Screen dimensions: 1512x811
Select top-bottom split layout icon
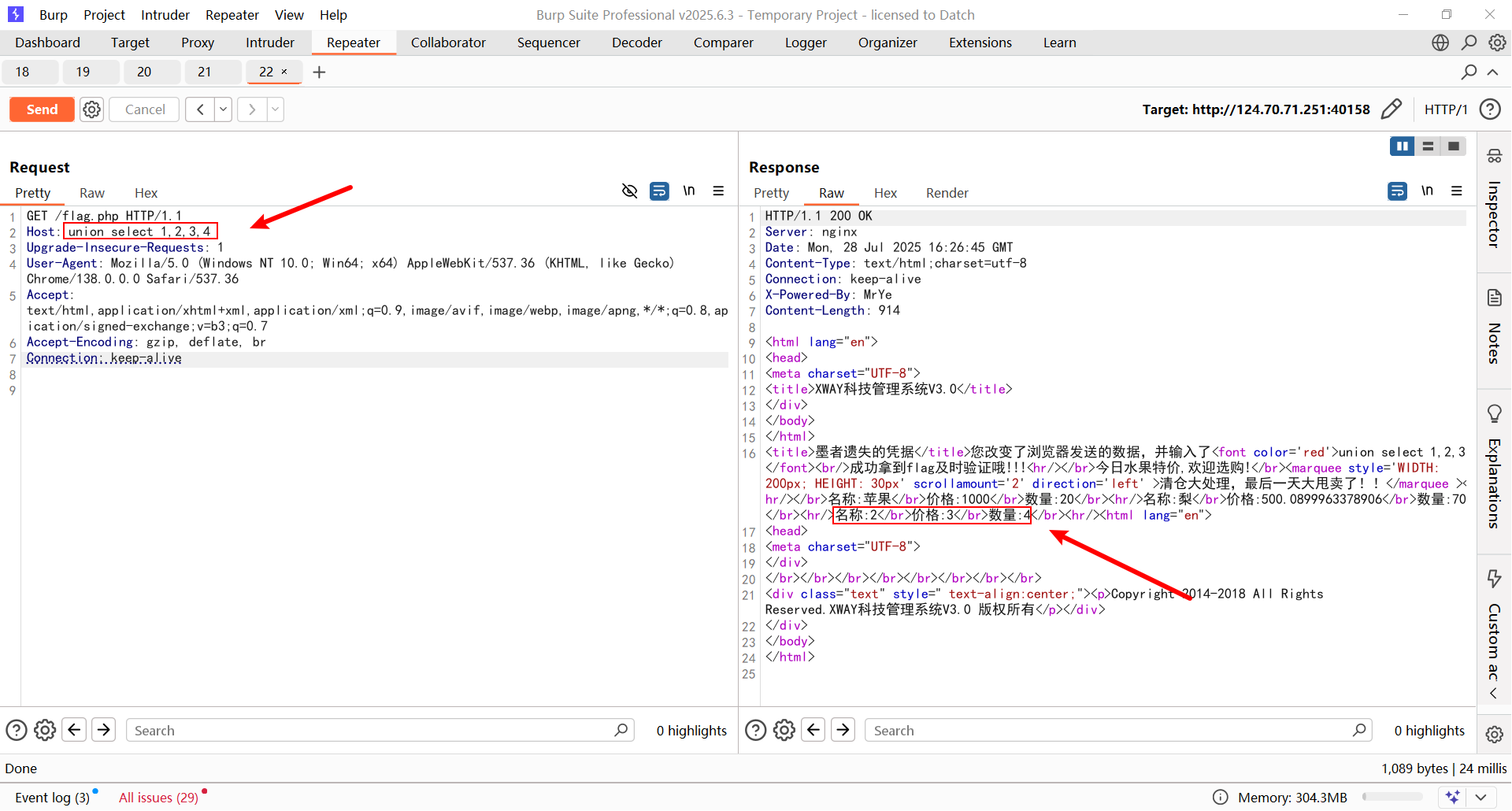coord(1428,146)
